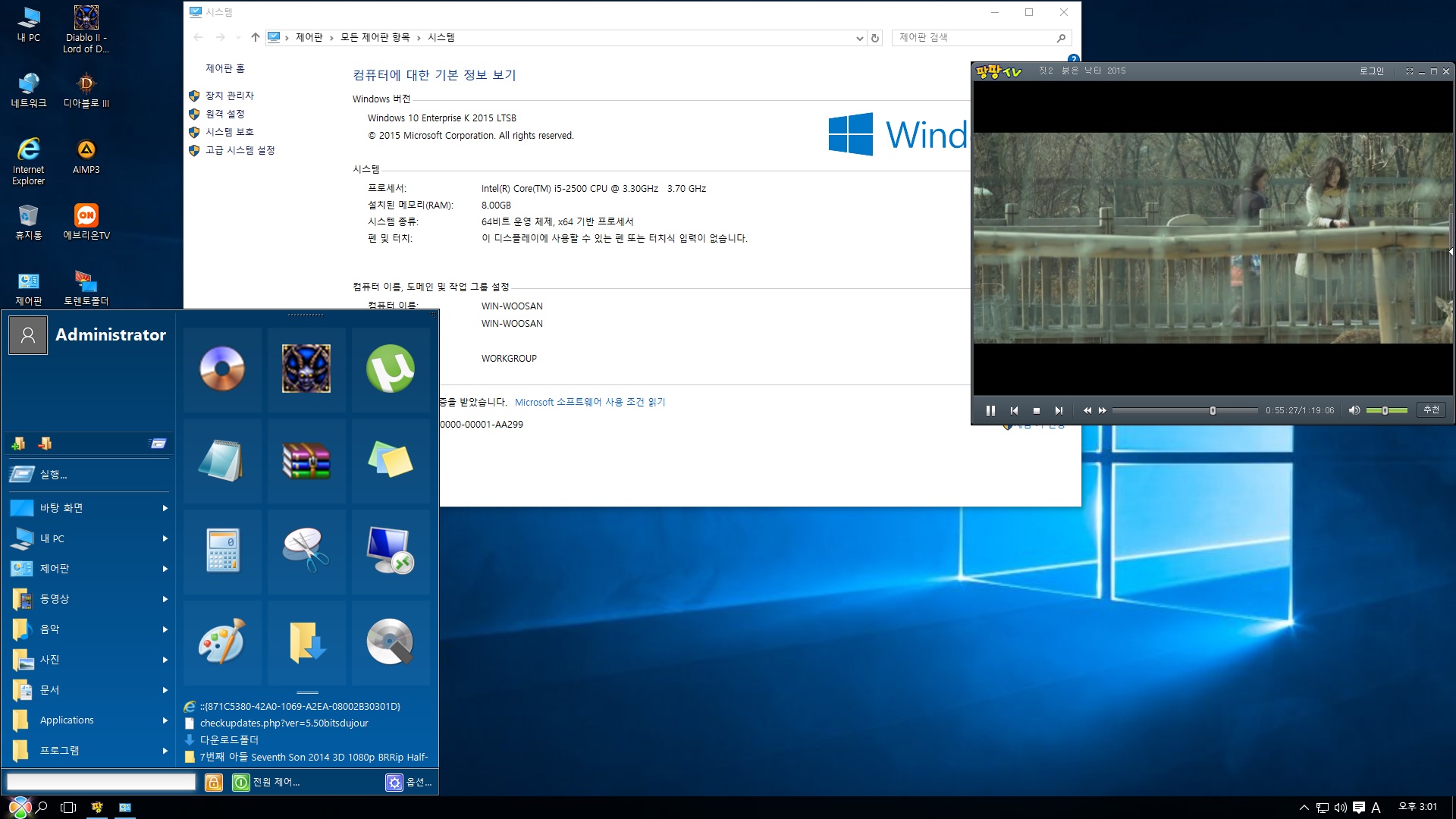Click the video seek bar handle

(x=1213, y=410)
